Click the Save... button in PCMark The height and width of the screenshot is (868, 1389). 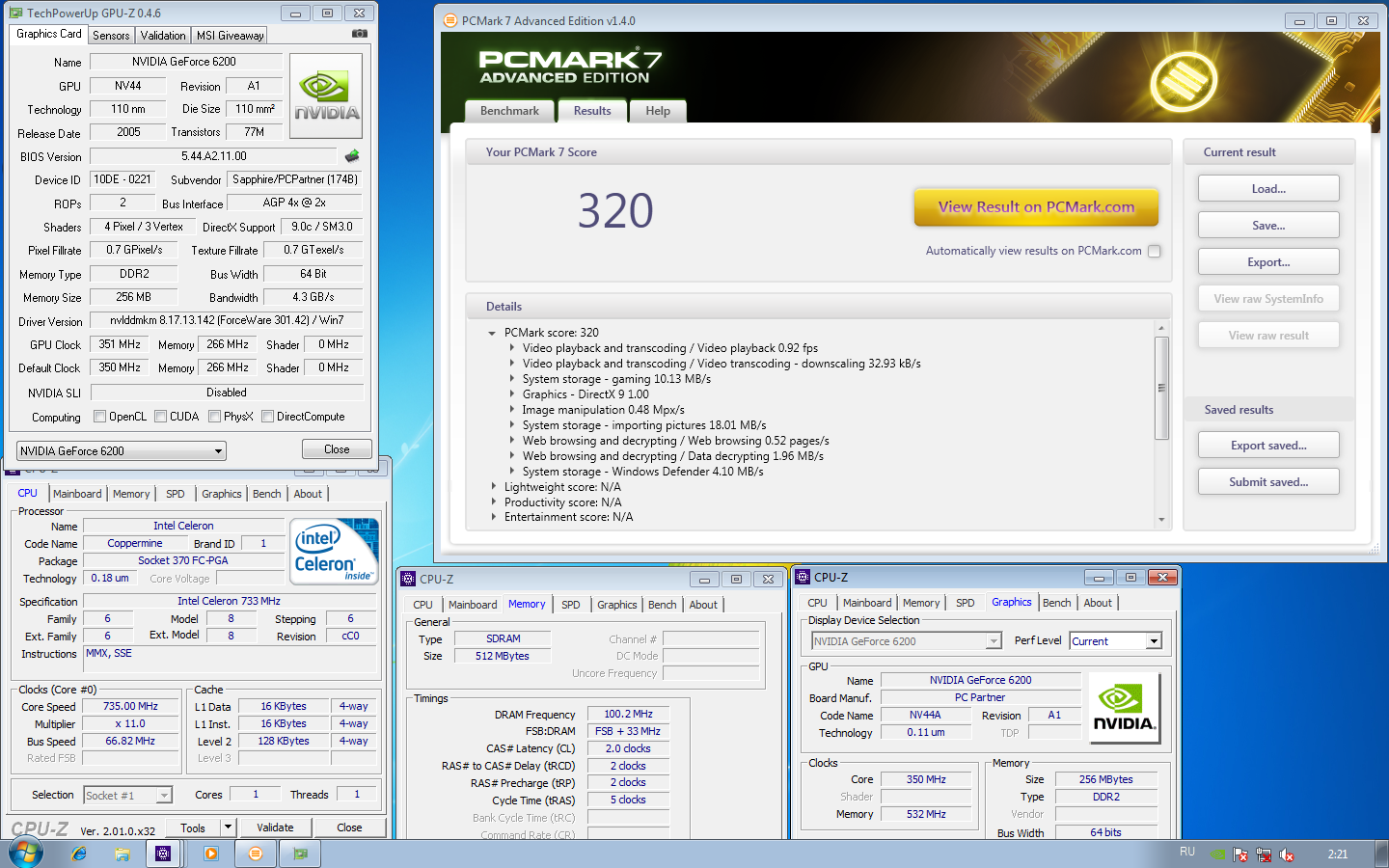pyautogui.click(x=1268, y=226)
